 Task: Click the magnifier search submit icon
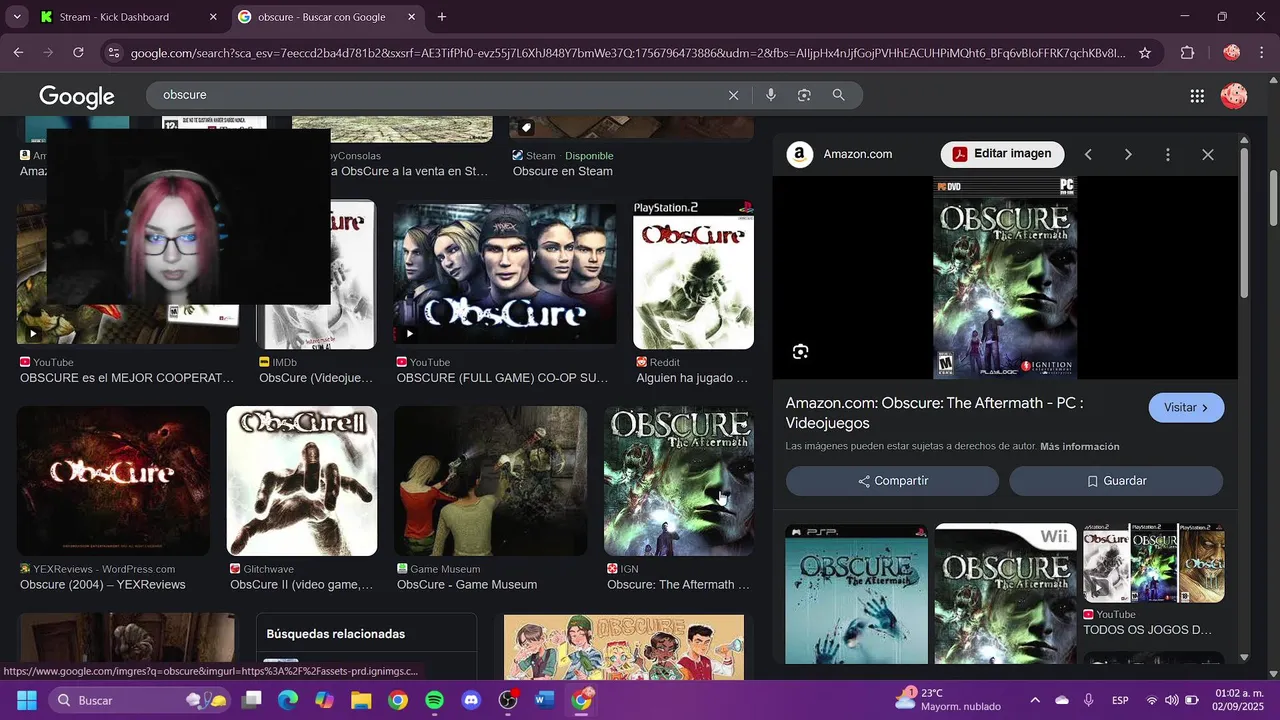tap(839, 95)
